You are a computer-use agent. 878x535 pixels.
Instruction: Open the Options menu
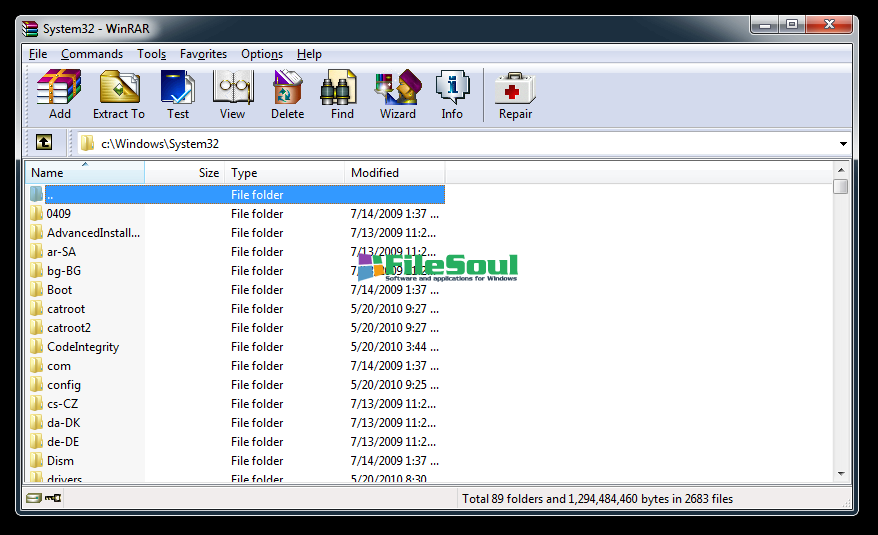point(261,54)
